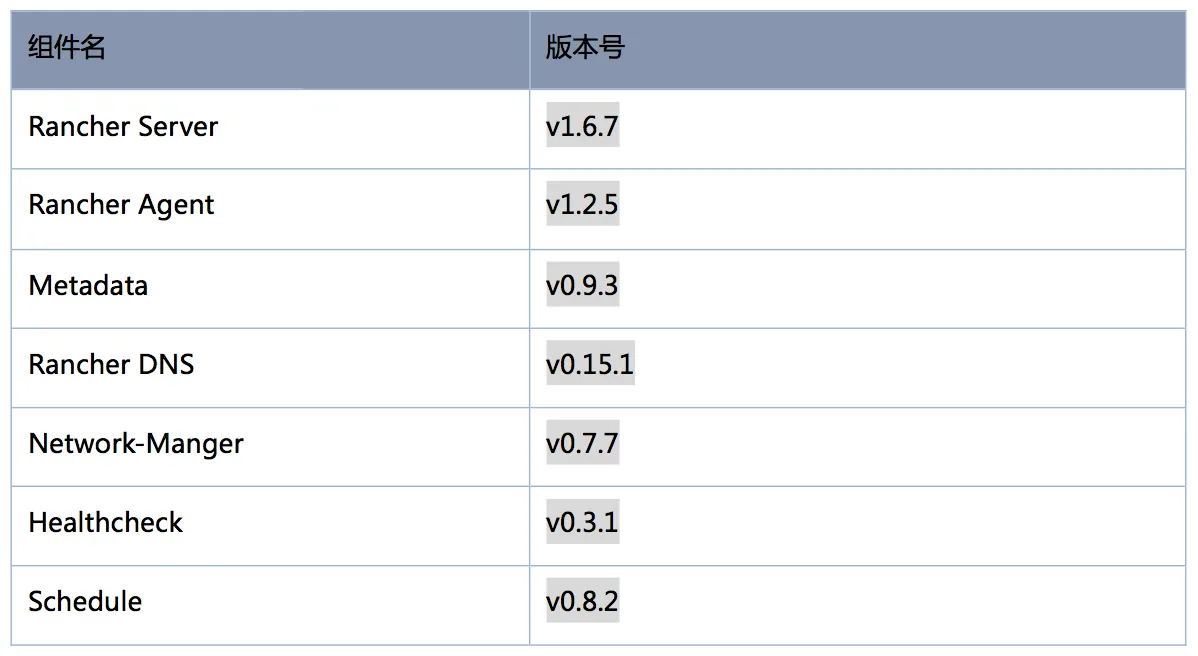Click version v1.6.7 for Rancher Server
The width and height of the screenshot is (1198, 656).
point(582,126)
